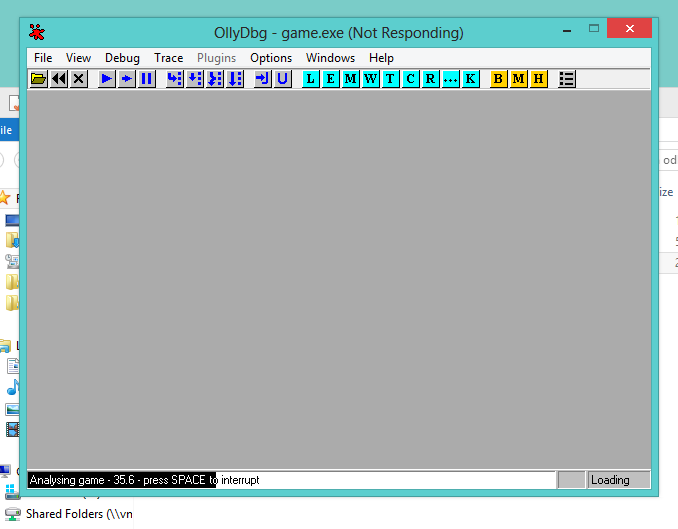Open the View menu
Screen dimensions: 678x529
click(x=78, y=58)
